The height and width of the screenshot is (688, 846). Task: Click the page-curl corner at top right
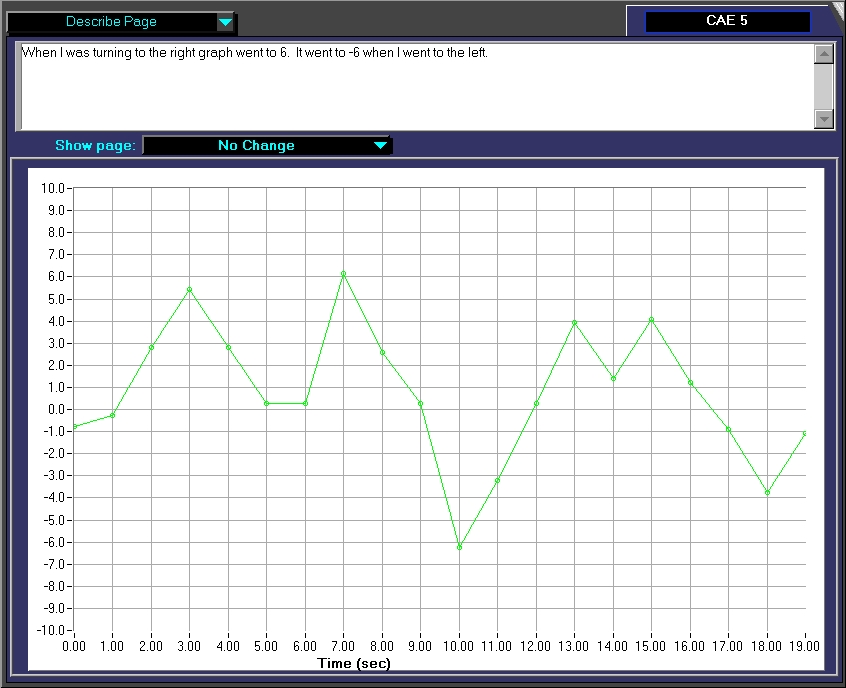click(x=837, y=8)
